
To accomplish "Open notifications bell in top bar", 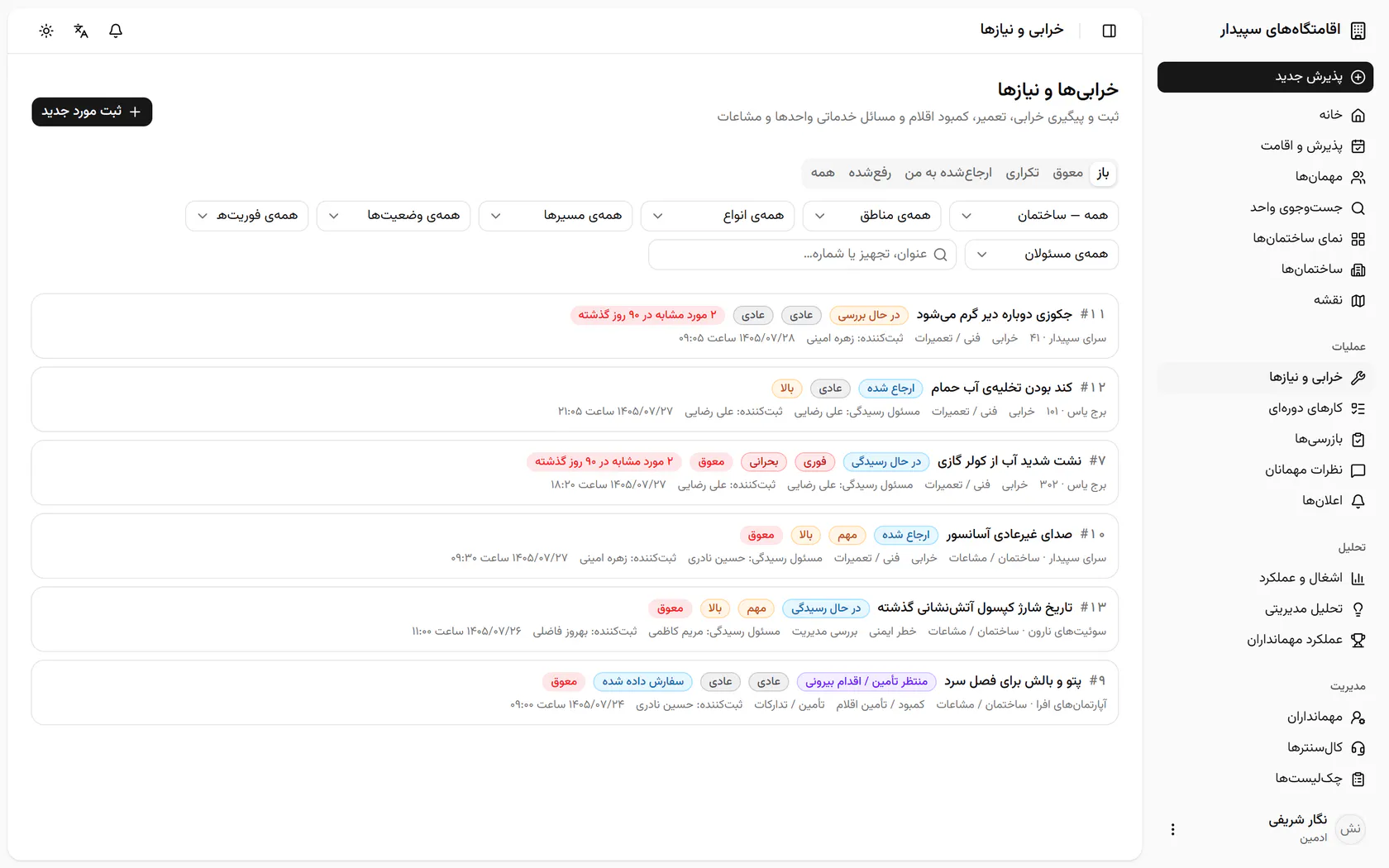I will point(116,31).
